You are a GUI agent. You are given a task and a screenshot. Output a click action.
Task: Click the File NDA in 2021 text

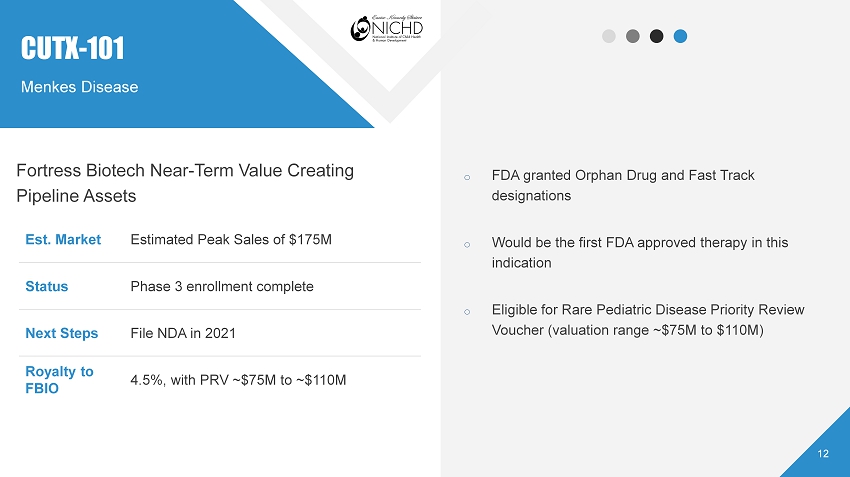coord(183,333)
